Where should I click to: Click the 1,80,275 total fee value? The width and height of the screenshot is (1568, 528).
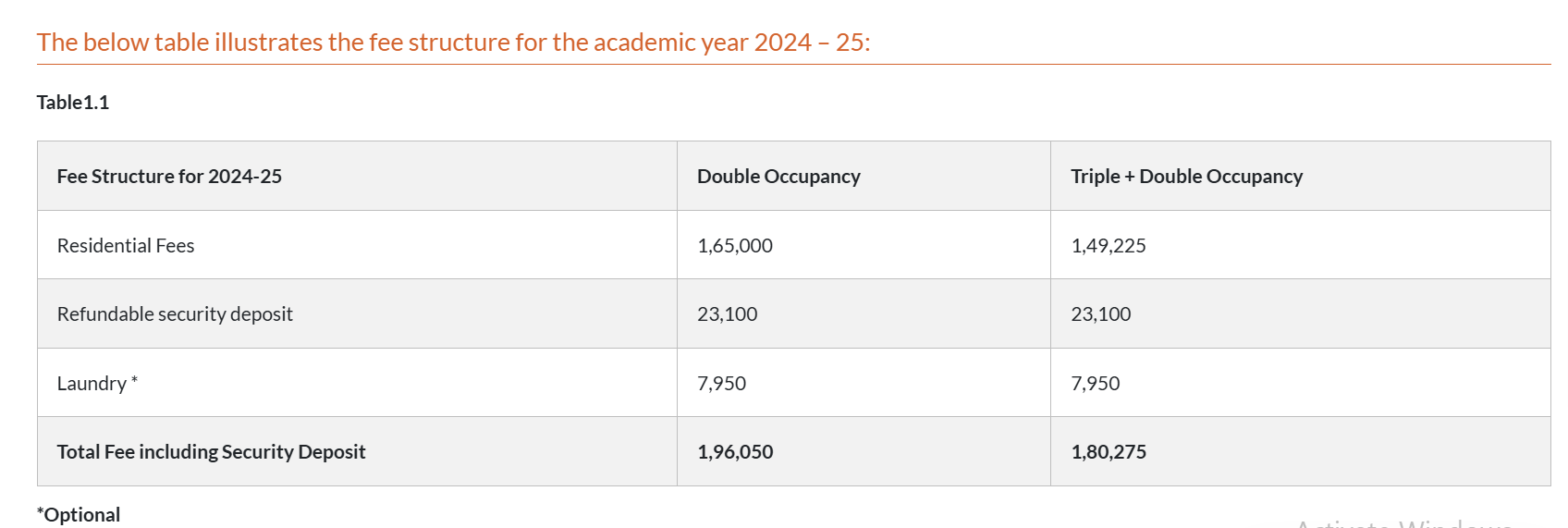pos(1109,452)
